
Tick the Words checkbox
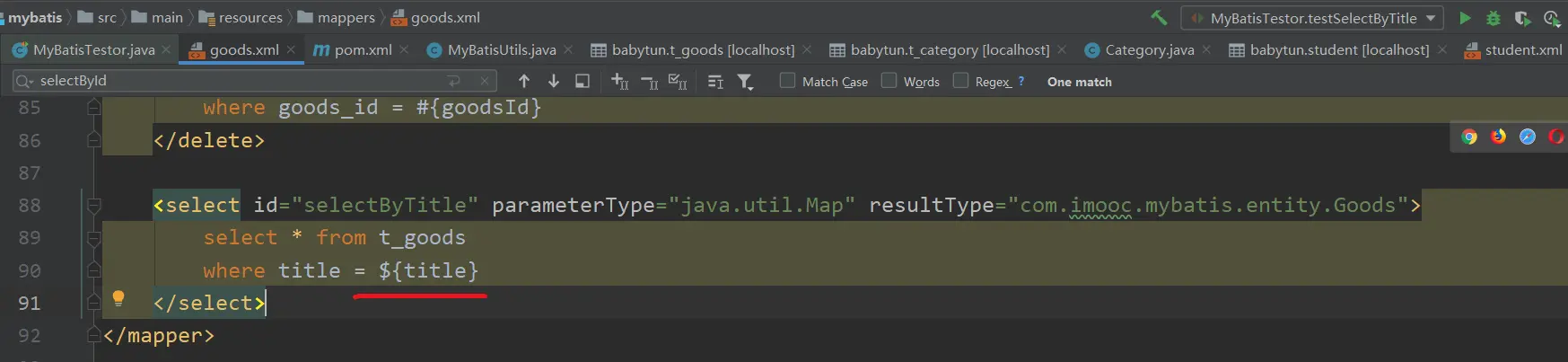pyautogui.click(x=889, y=81)
